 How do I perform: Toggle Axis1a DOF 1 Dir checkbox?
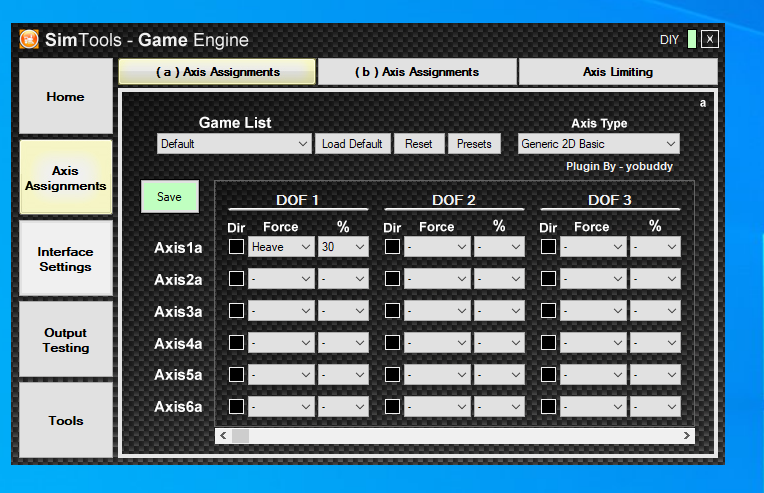pyautogui.click(x=236, y=246)
